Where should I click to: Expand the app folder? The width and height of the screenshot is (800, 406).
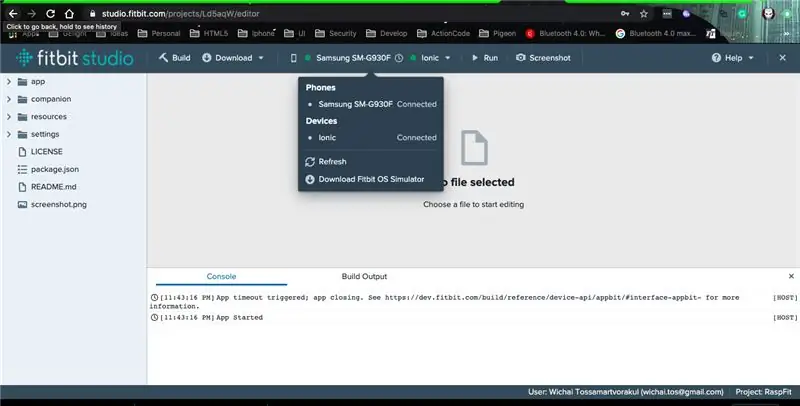[9, 82]
